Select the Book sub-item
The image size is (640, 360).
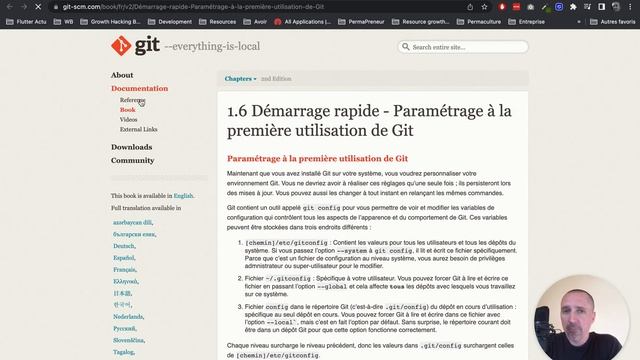click(127, 110)
